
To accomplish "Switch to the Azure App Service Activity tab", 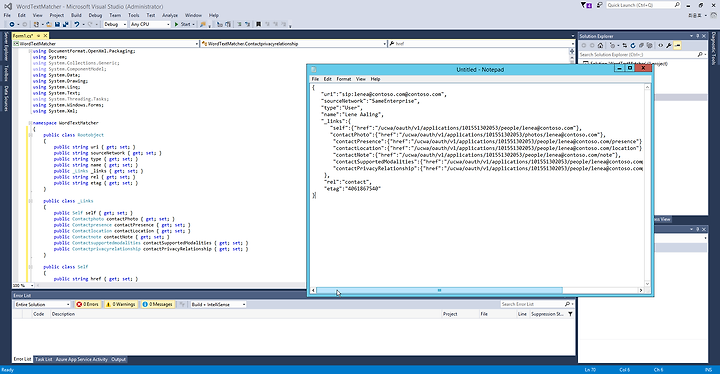I will [x=81, y=359].
